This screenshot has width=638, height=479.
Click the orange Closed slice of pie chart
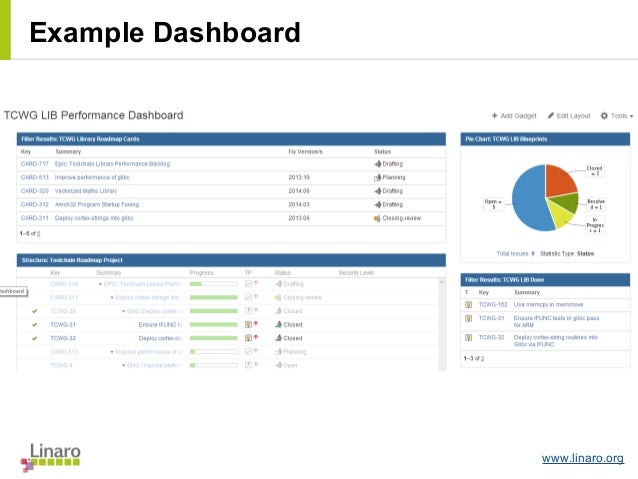click(559, 180)
